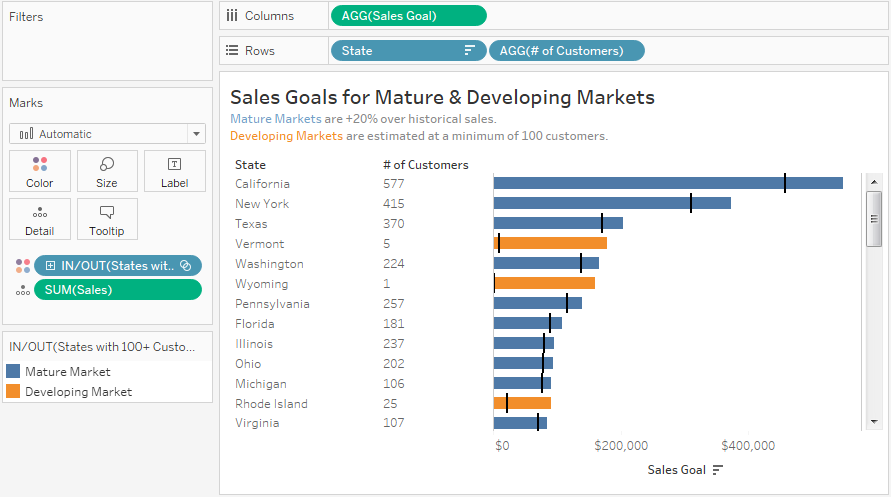Screen dimensions: 891x497
Task: Open the Size marks card button
Action: point(107,171)
